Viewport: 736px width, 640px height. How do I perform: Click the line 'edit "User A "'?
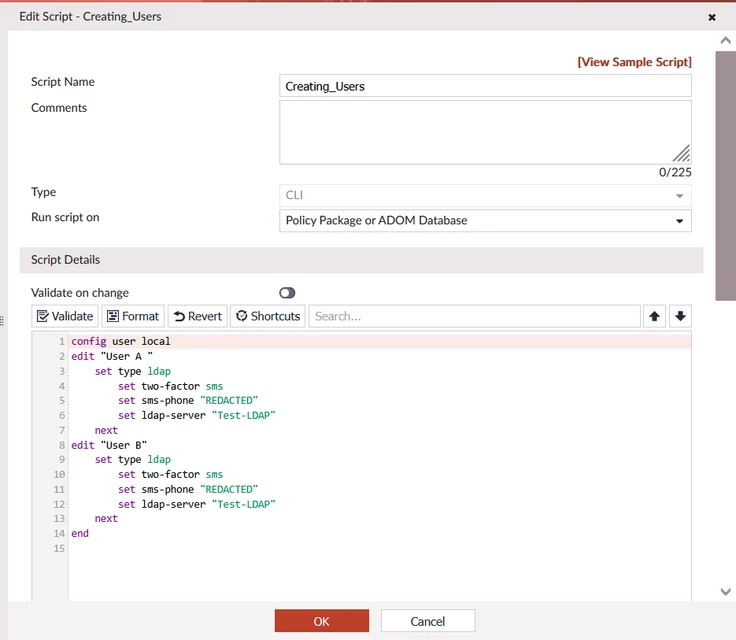[x=112, y=356]
